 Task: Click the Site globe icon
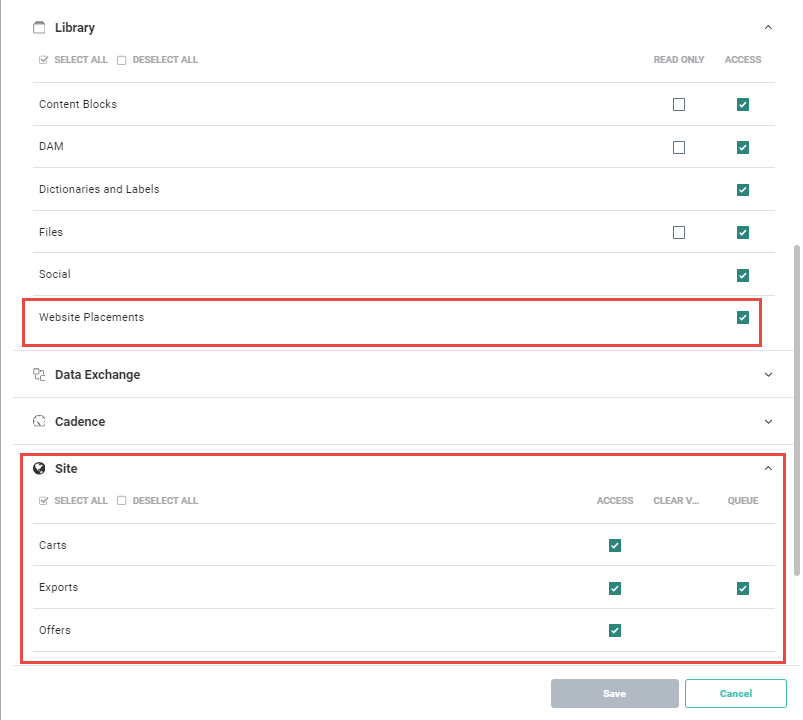click(x=40, y=468)
